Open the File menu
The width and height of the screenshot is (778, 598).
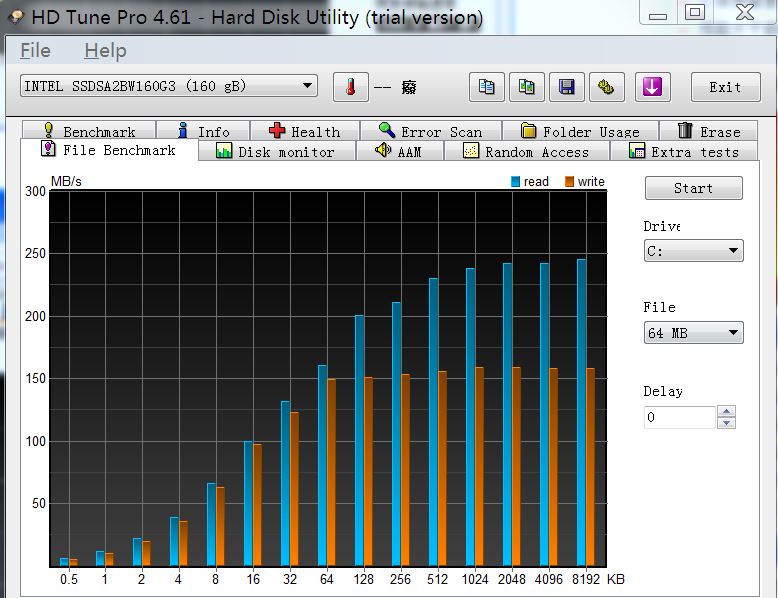point(35,51)
